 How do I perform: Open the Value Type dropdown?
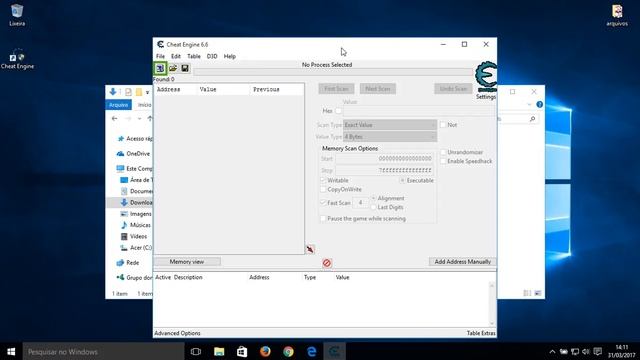390,137
